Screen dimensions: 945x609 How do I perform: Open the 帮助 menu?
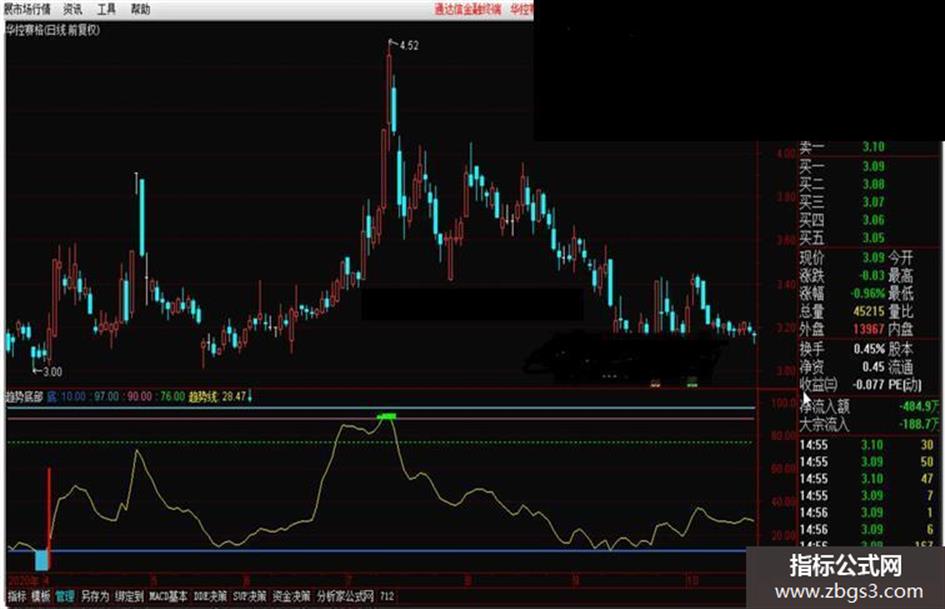coord(140,9)
